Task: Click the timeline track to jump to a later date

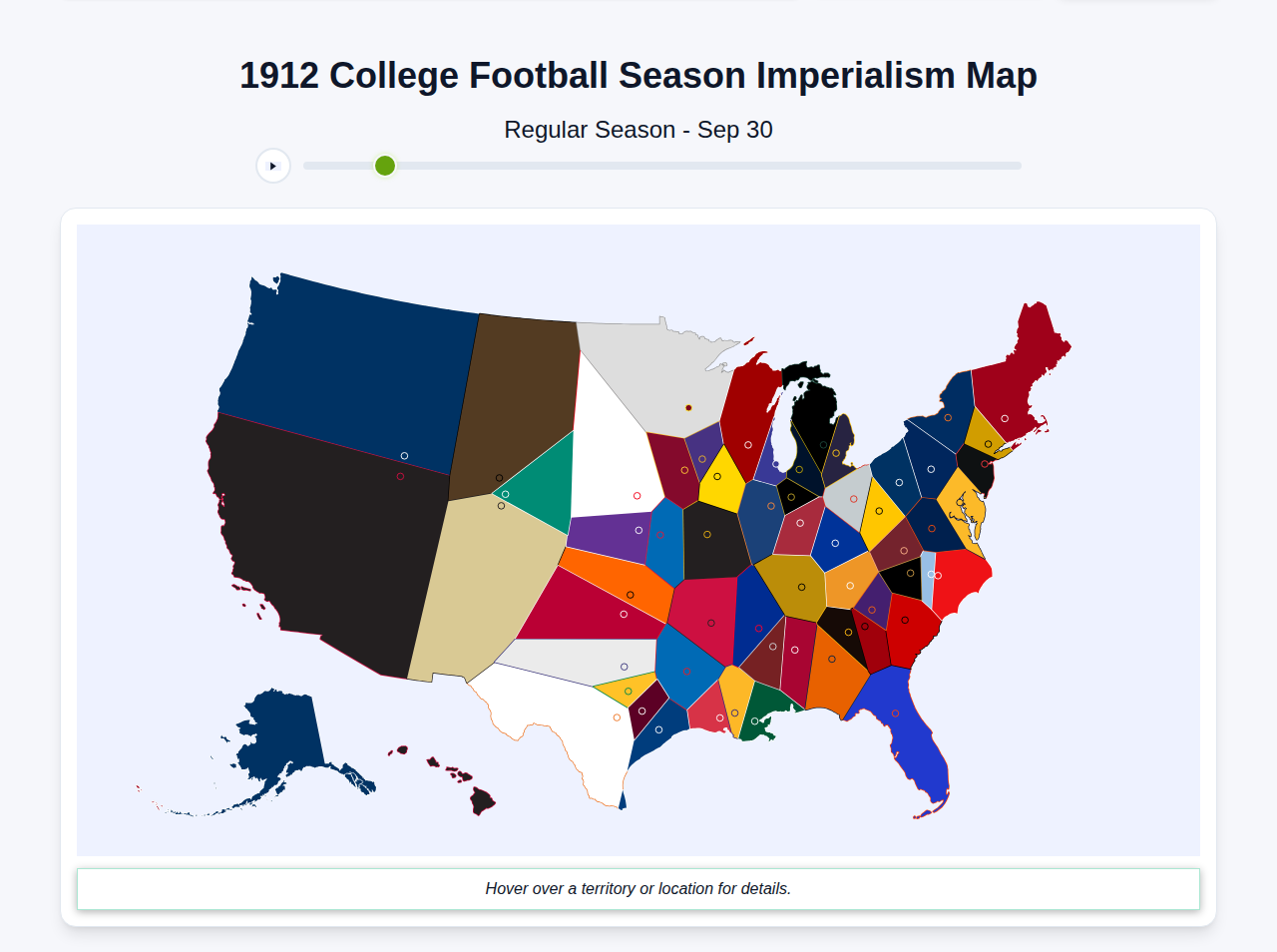Action: coord(798,166)
